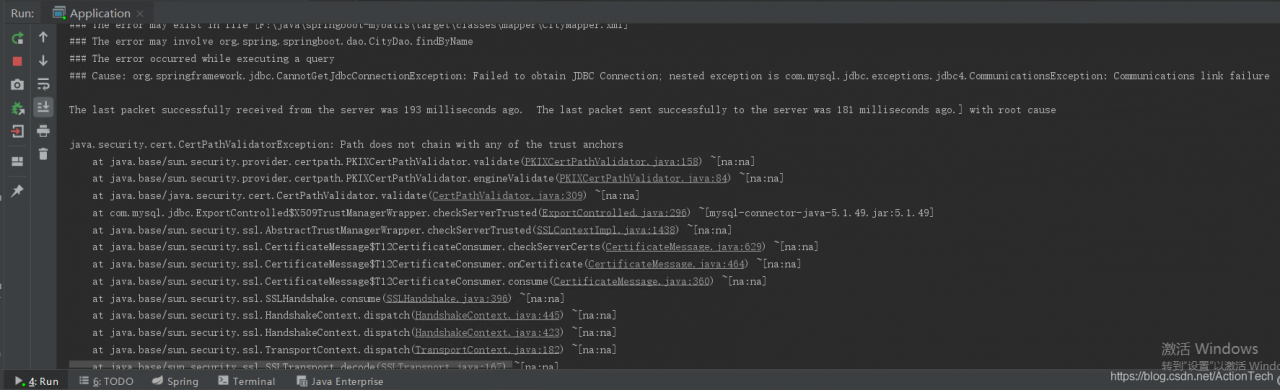Click the green bug debug icon

(17, 108)
